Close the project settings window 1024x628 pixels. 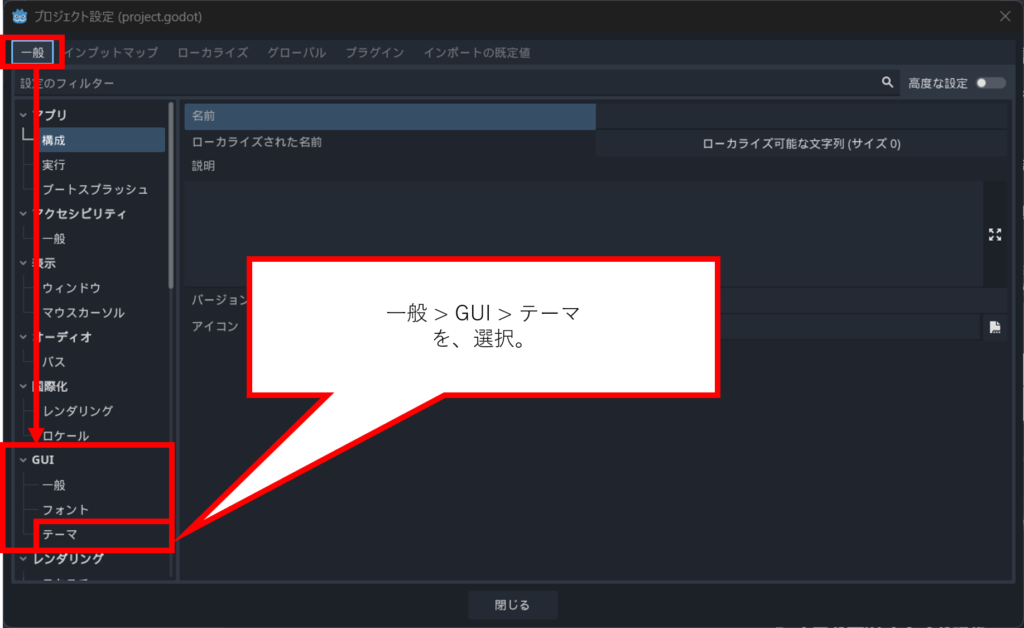click(1004, 16)
